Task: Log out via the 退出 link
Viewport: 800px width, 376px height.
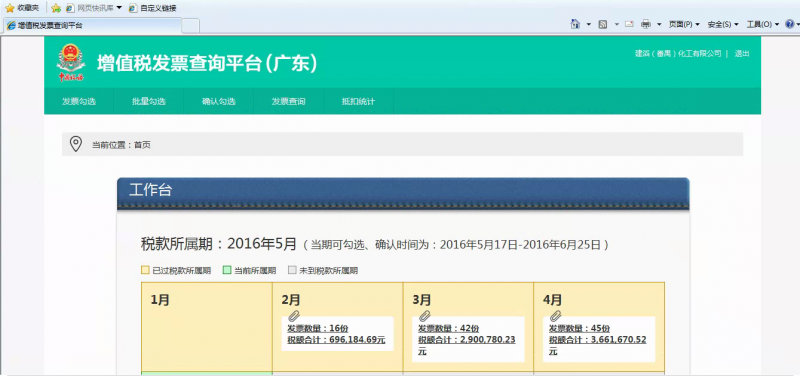Action: tap(742, 54)
